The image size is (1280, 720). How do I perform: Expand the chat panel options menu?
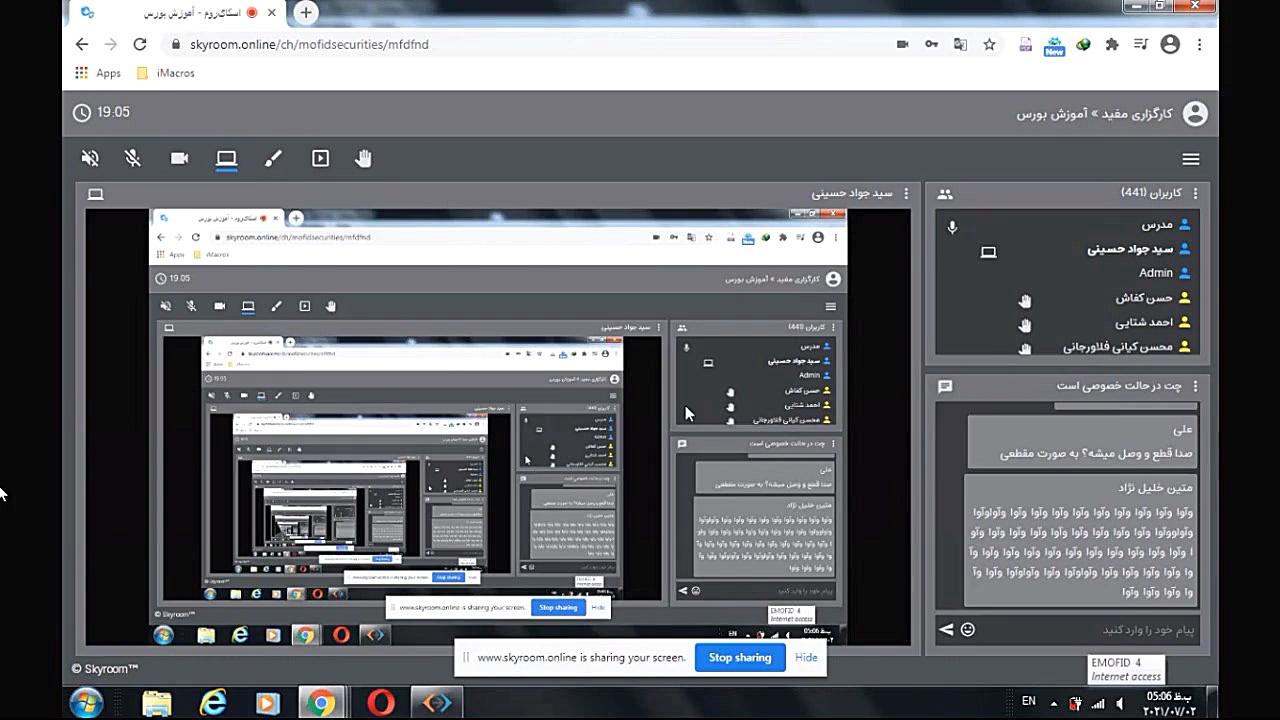point(1194,386)
